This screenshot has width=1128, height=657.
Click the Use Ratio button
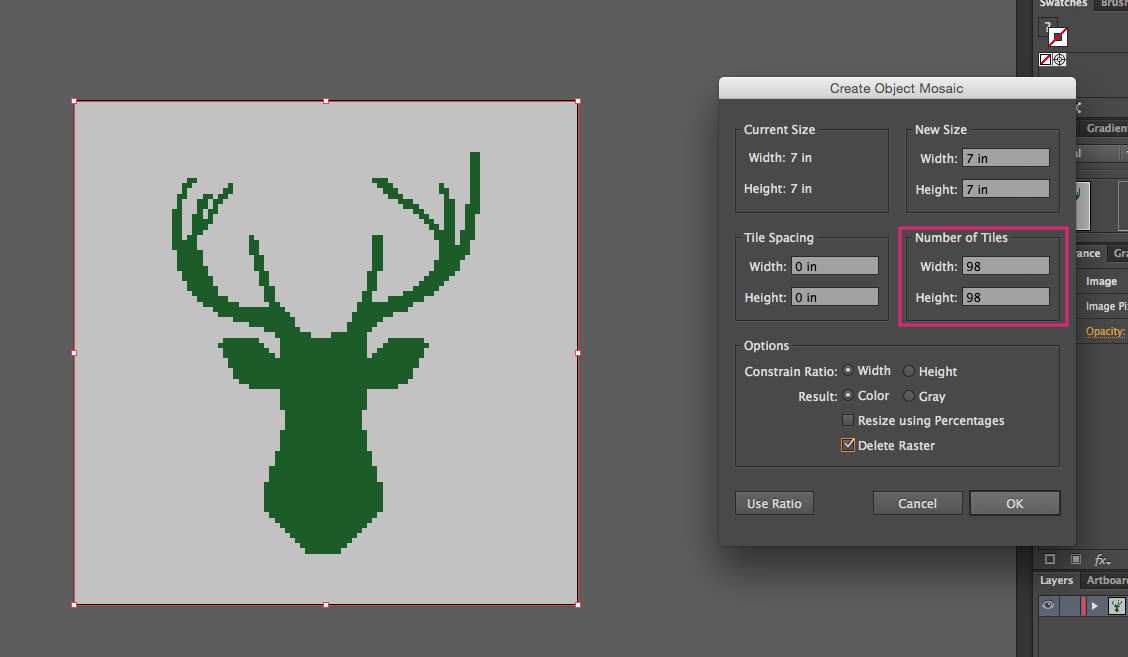click(x=774, y=504)
